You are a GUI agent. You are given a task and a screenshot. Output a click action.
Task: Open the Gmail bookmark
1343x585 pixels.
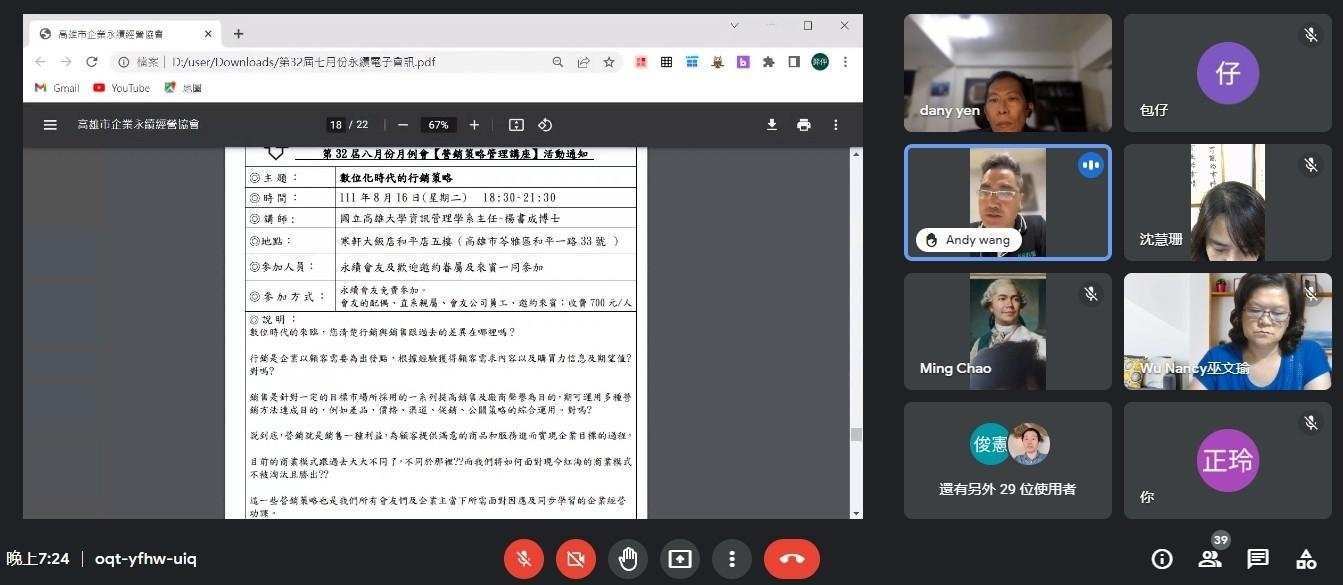[x=57, y=88]
